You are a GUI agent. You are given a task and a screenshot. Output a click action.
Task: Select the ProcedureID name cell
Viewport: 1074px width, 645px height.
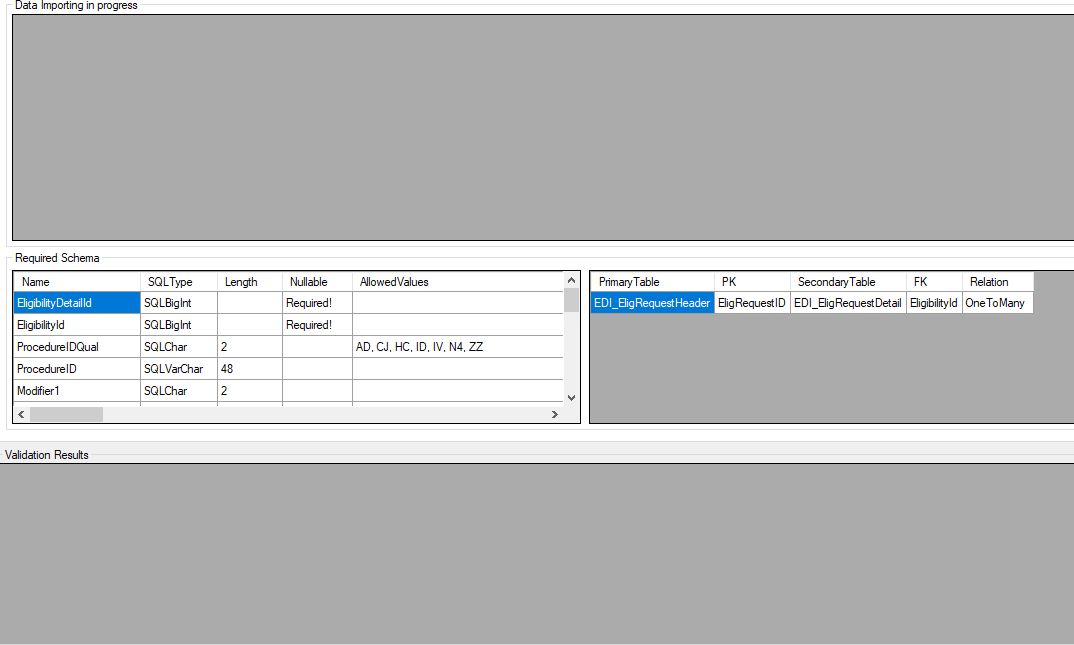pyautogui.click(x=77, y=368)
